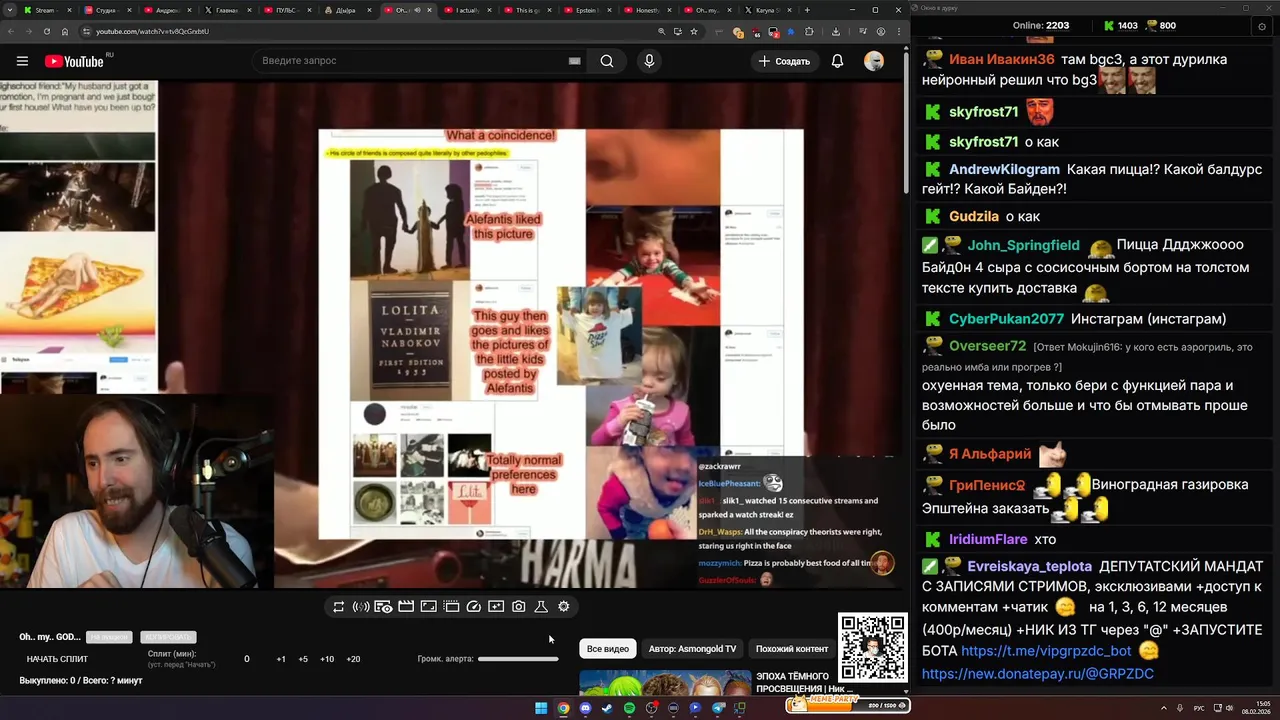Click the aspect-ratio frame icon in player toolbar
1280x720 pixels.
tap(428, 607)
